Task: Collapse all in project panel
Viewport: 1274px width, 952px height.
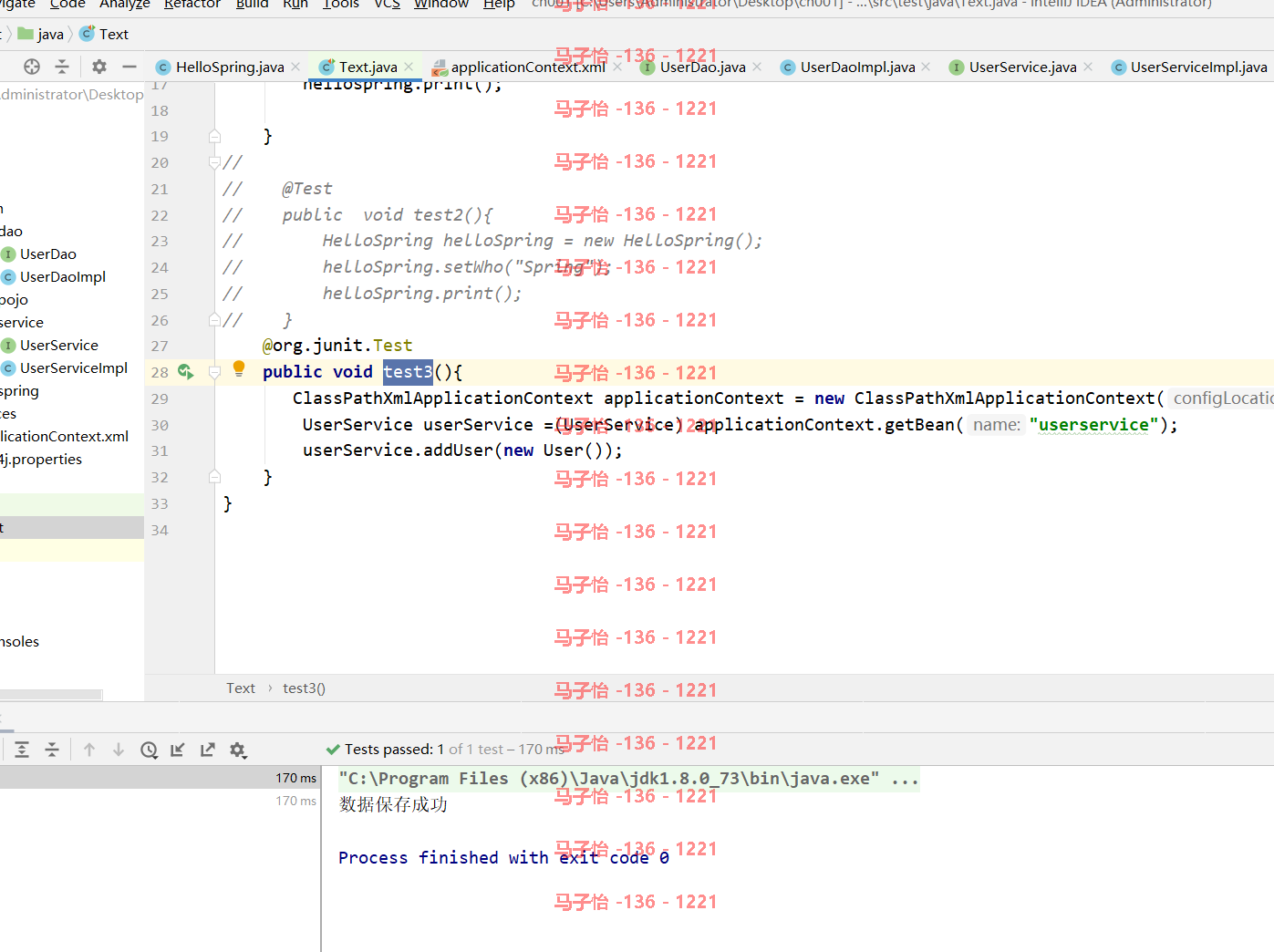Action: [62, 67]
